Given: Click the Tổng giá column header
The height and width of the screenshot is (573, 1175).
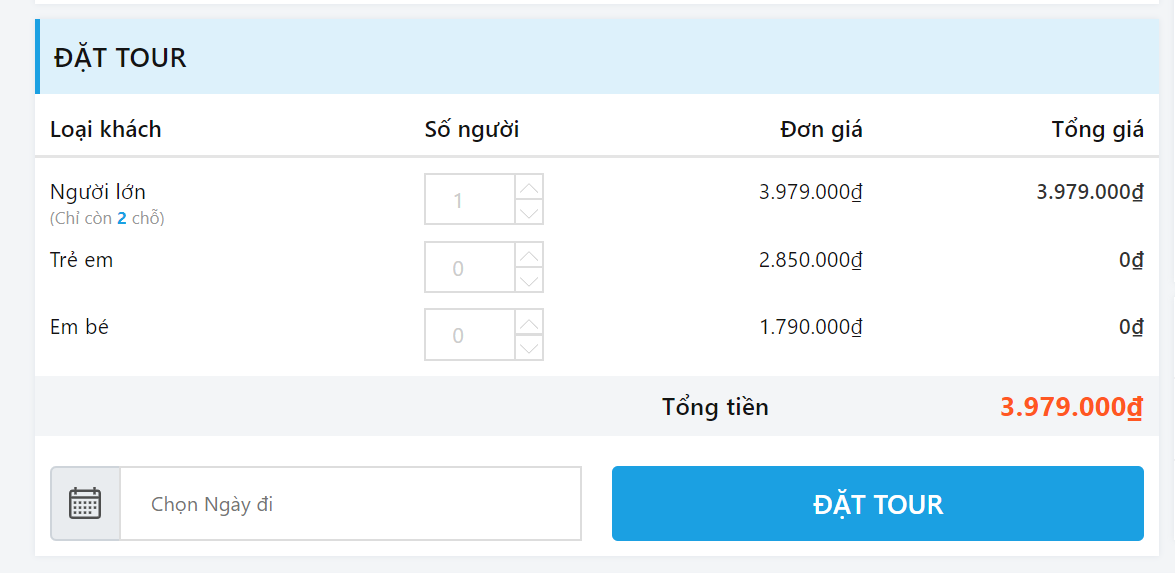Looking at the screenshot, I should coord(1098,130).
